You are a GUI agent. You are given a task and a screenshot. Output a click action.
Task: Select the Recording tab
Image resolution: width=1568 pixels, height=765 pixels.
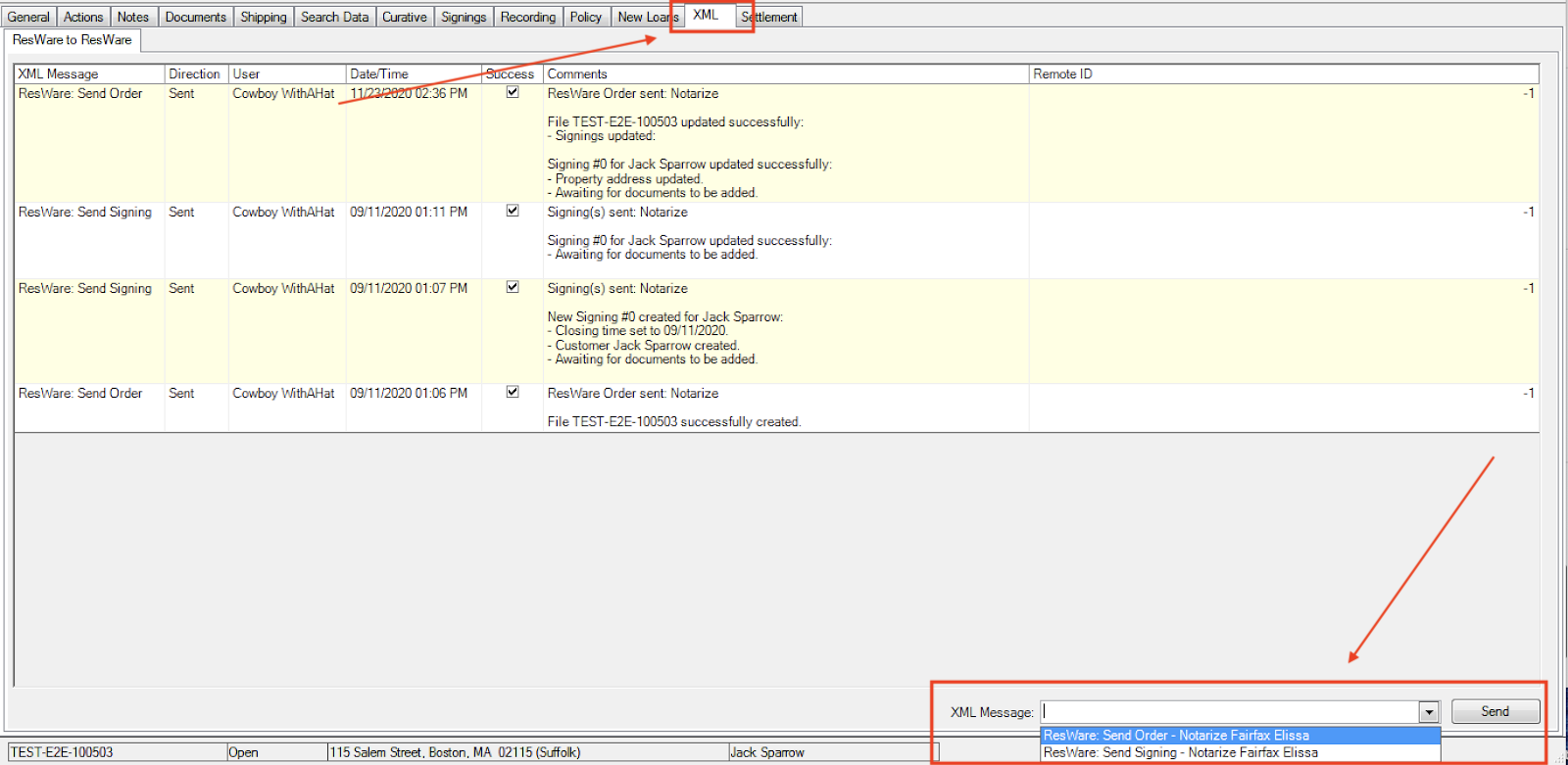[x=528, y=17]
